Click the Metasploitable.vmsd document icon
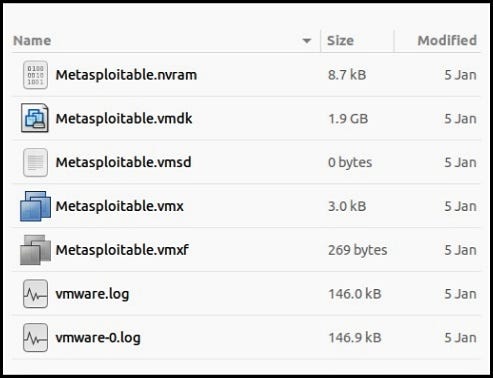493x378 pixels. [x=35, y=163]
